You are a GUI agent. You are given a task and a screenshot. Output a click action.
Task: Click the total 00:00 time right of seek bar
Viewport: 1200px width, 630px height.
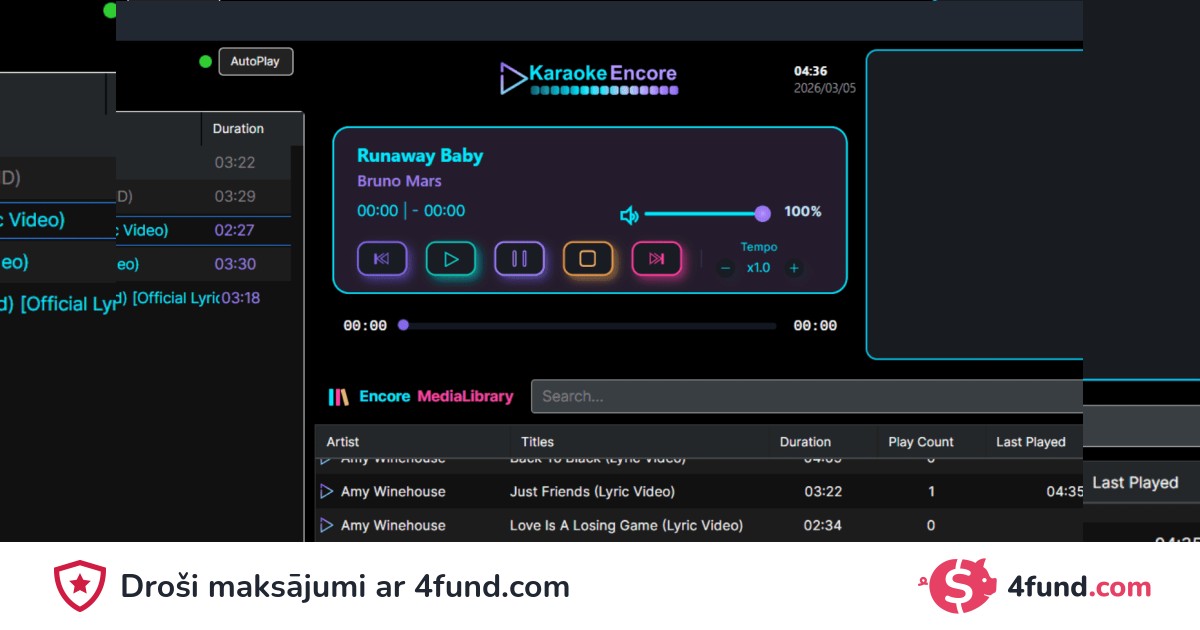tap(815, 325)
